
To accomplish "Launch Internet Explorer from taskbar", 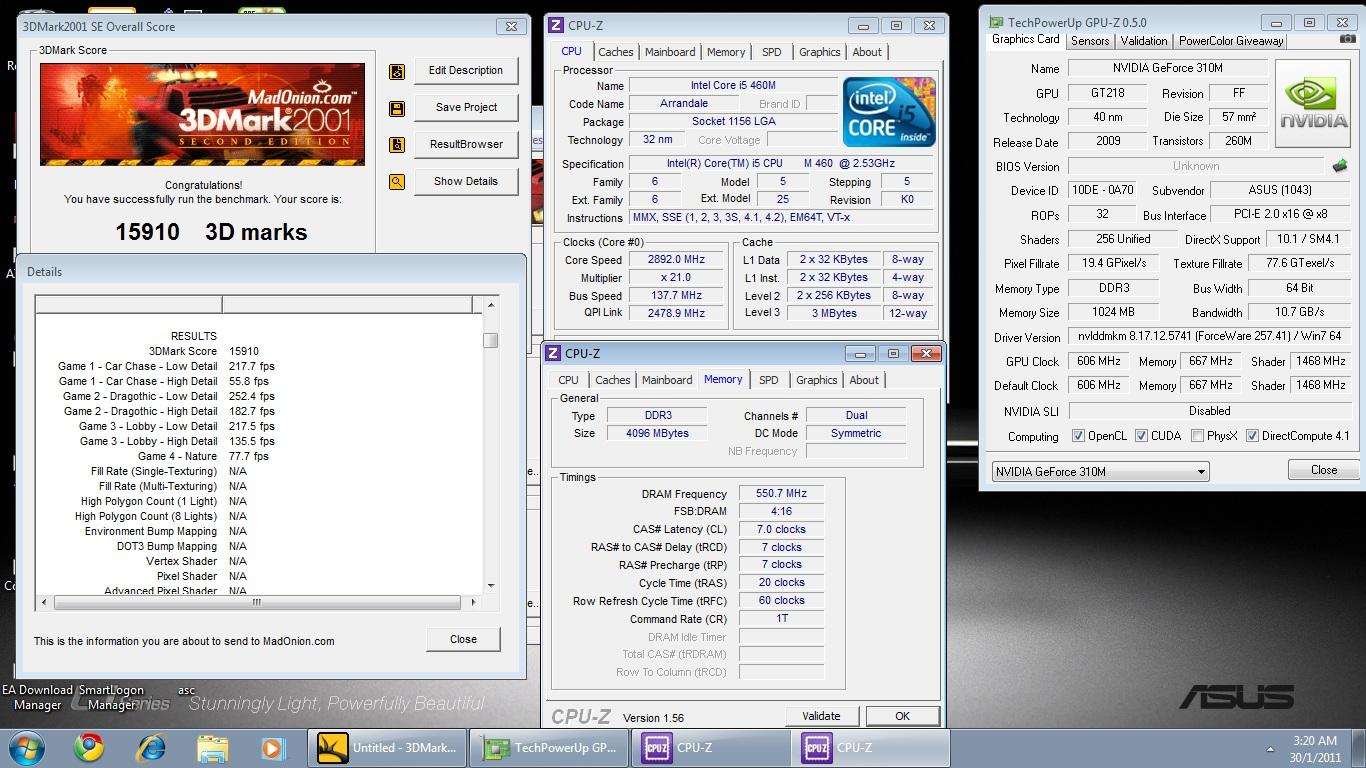I will pyautogui.click(x=152, y=748).
